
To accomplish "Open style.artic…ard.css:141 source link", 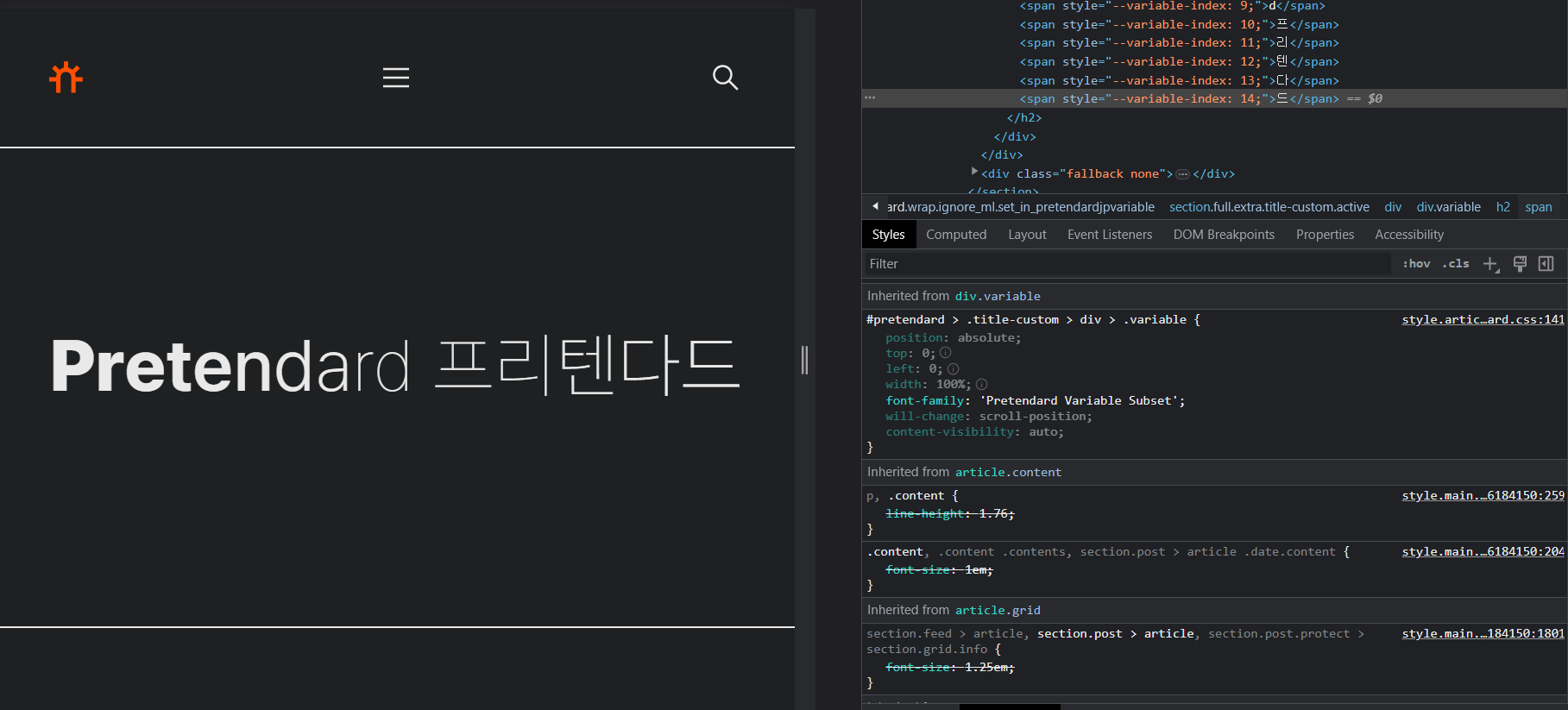I will tap(1483, 320).
